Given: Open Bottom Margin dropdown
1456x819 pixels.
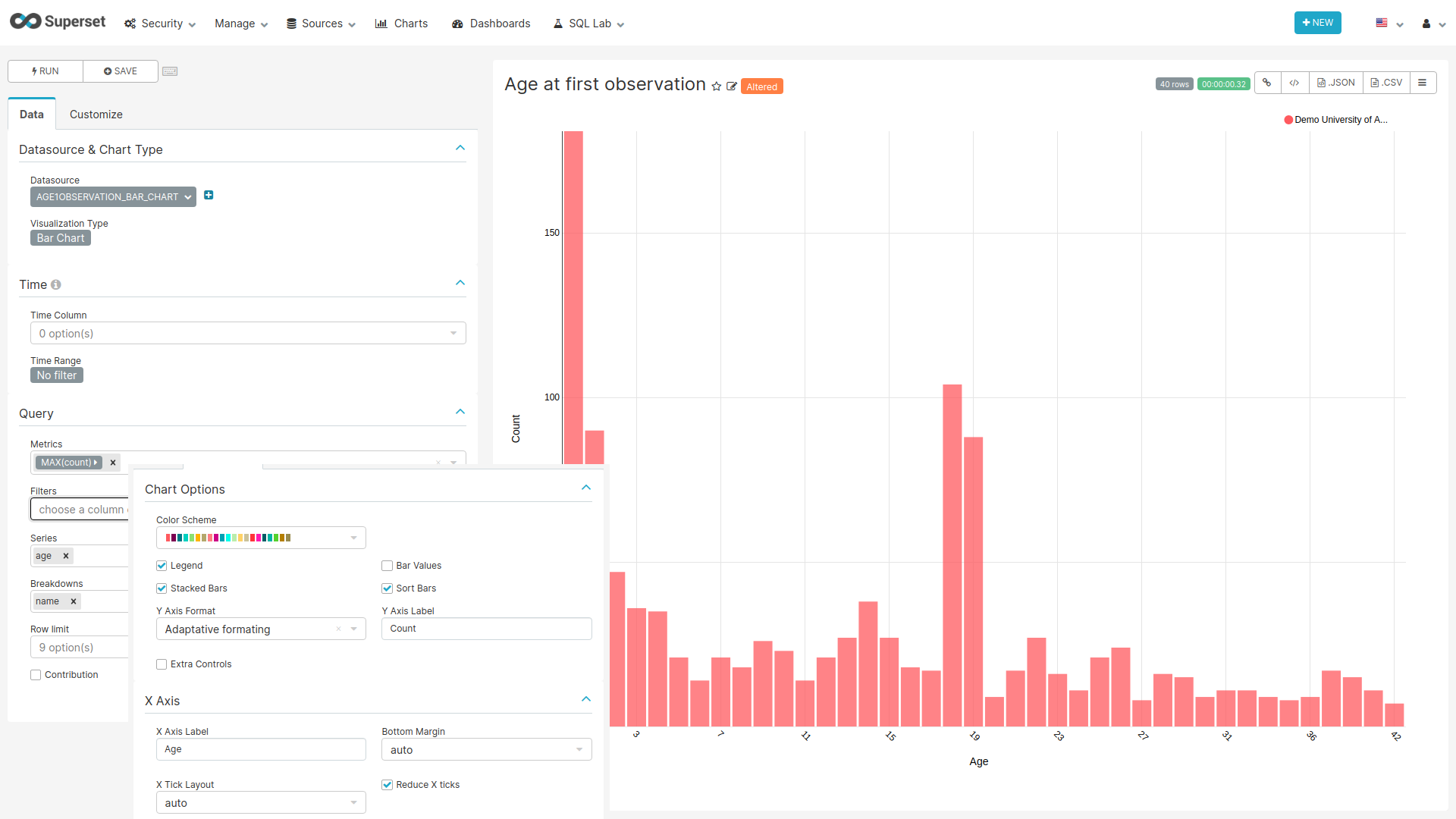Looking at the screenshot, I should [486, 750].
